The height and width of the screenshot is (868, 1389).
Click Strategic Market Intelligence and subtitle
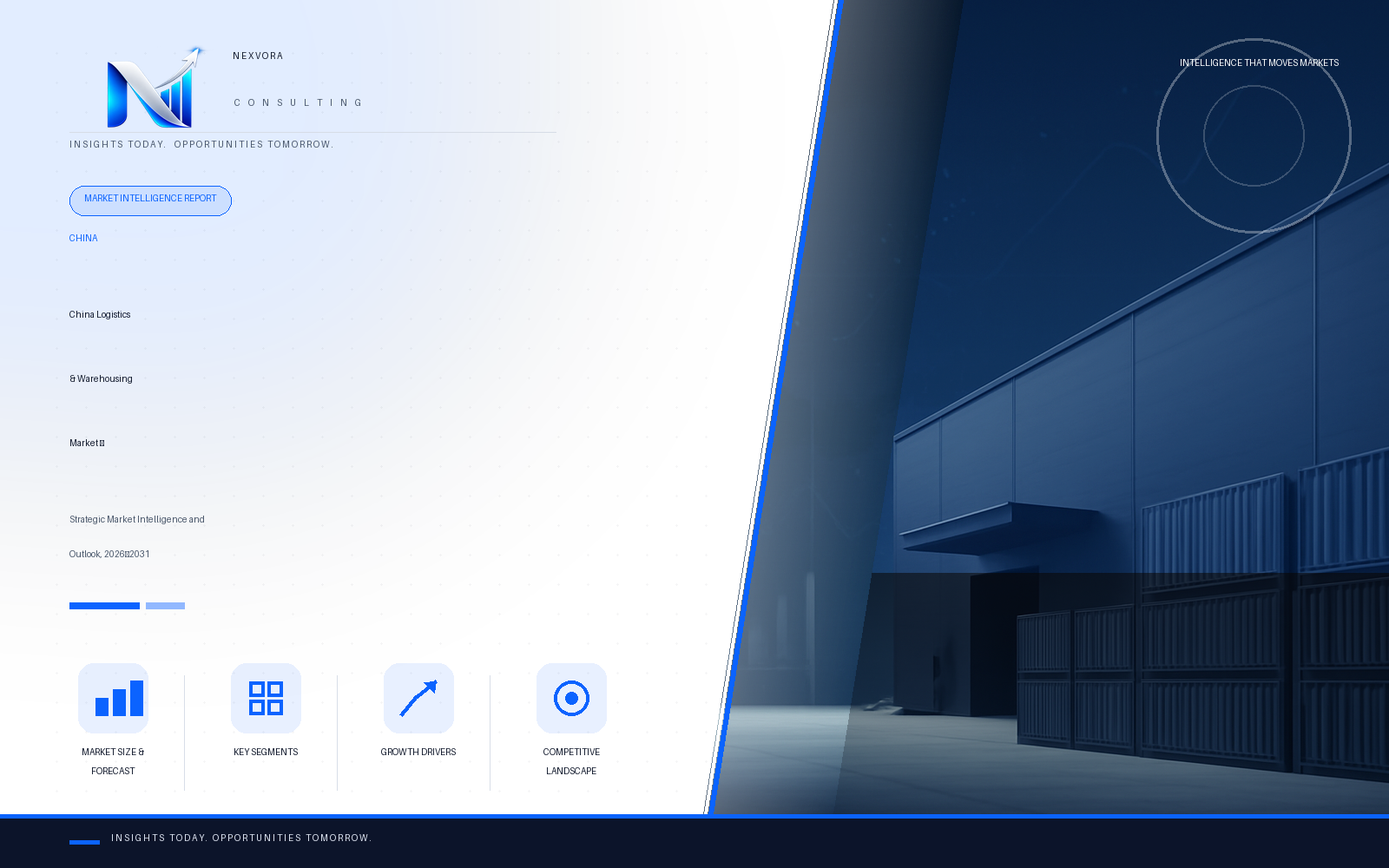pos(137,519)
